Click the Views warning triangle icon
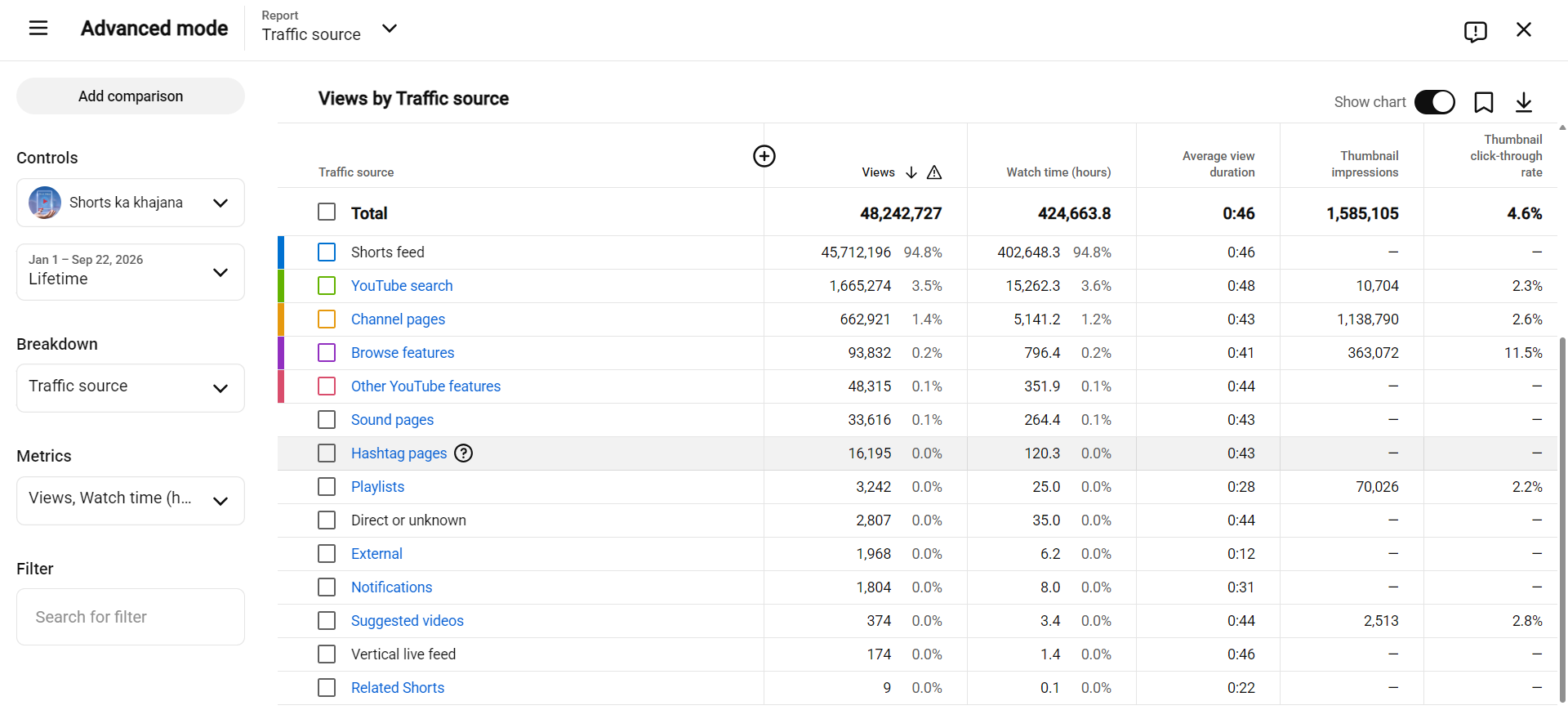The image size is (1568, 719). point(934,172)
